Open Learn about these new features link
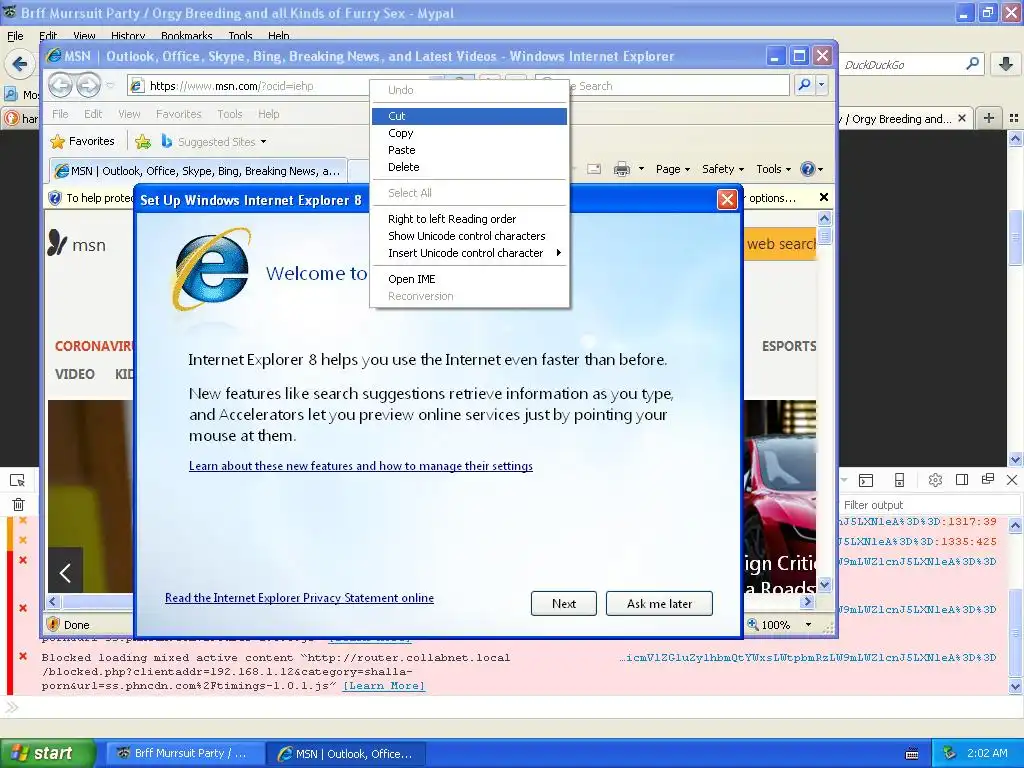Viewport: 1024px width, 768px height. (360, 466)
